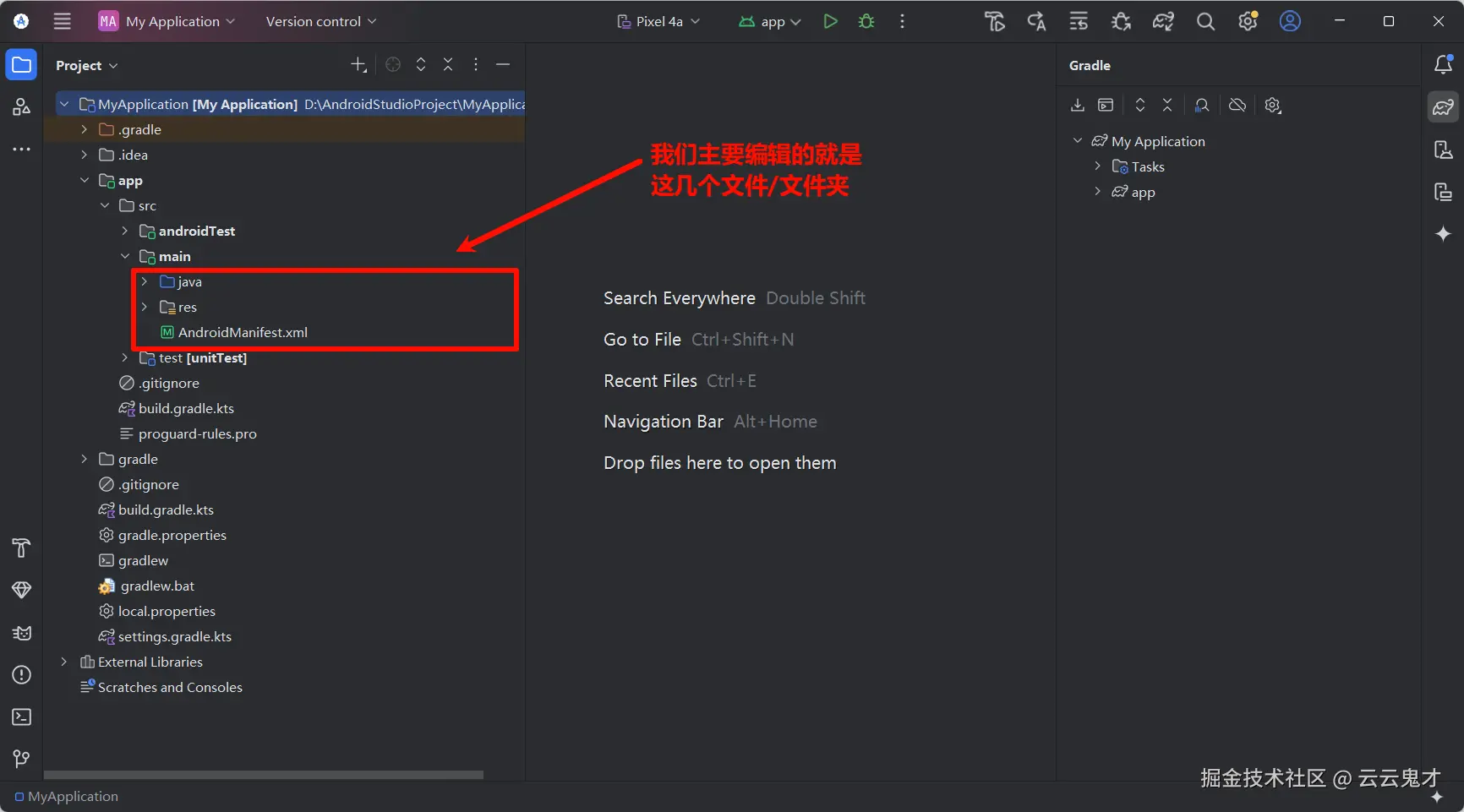Image resolution: width=1464 pixels, height=812 pixels.
Task: Open the Problems tool window
Action: 21,674
